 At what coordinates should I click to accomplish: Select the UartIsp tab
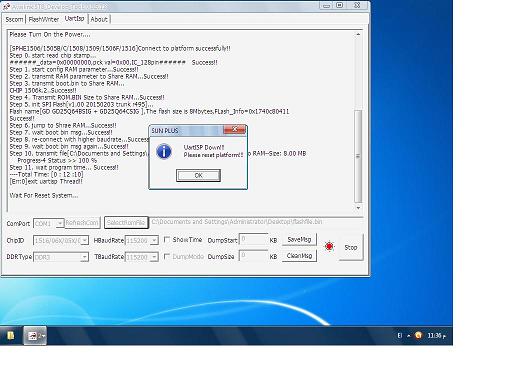(74, 19)
